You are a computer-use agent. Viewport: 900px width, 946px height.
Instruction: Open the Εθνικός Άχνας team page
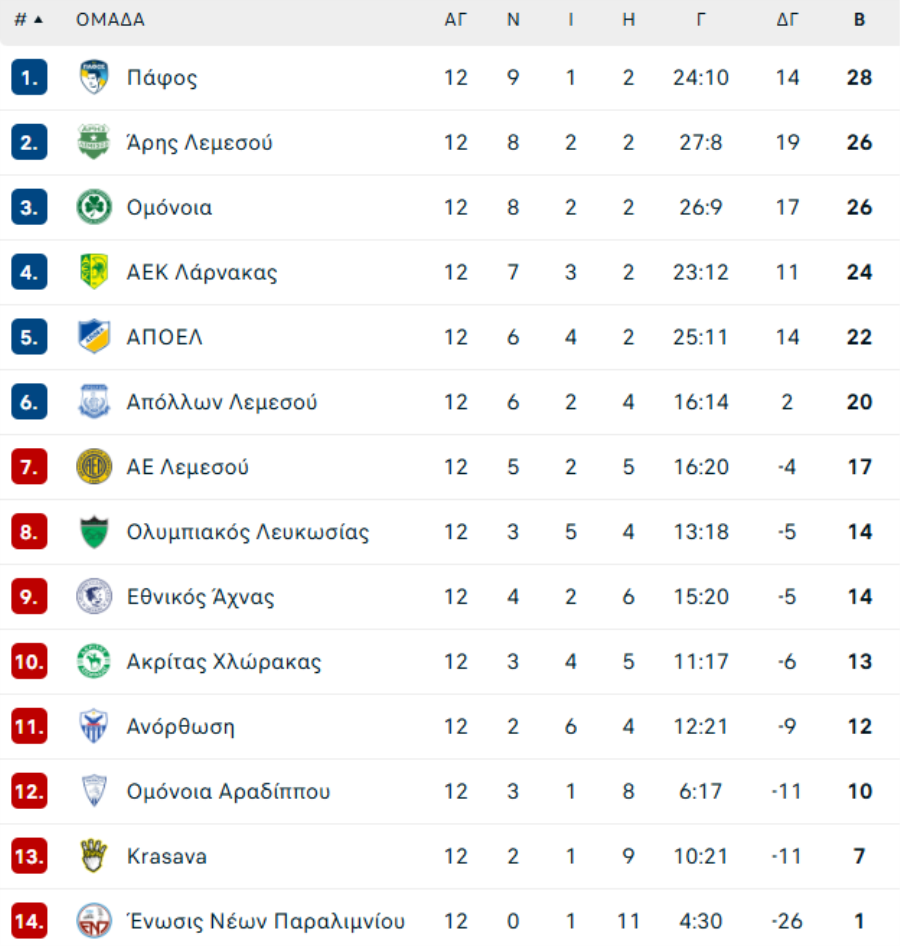pos(200,597)
